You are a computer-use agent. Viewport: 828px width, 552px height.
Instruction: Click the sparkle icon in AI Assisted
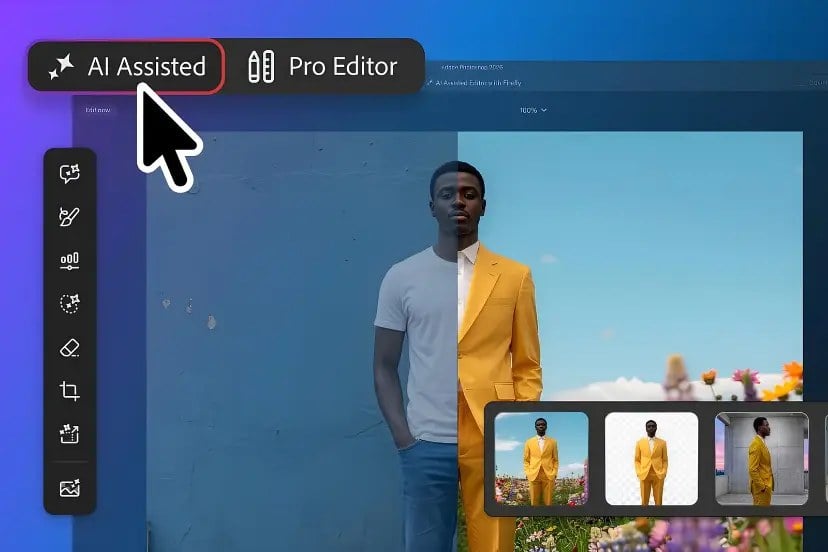coord(61,67)
